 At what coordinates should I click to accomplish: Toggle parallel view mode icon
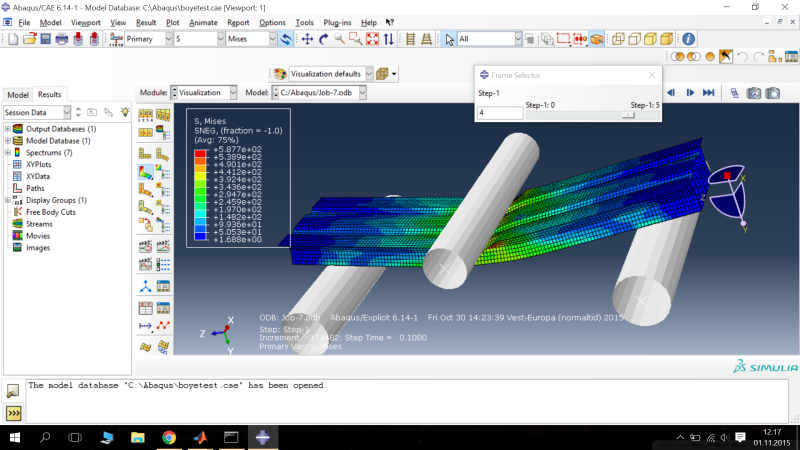(x=410, y=39)
